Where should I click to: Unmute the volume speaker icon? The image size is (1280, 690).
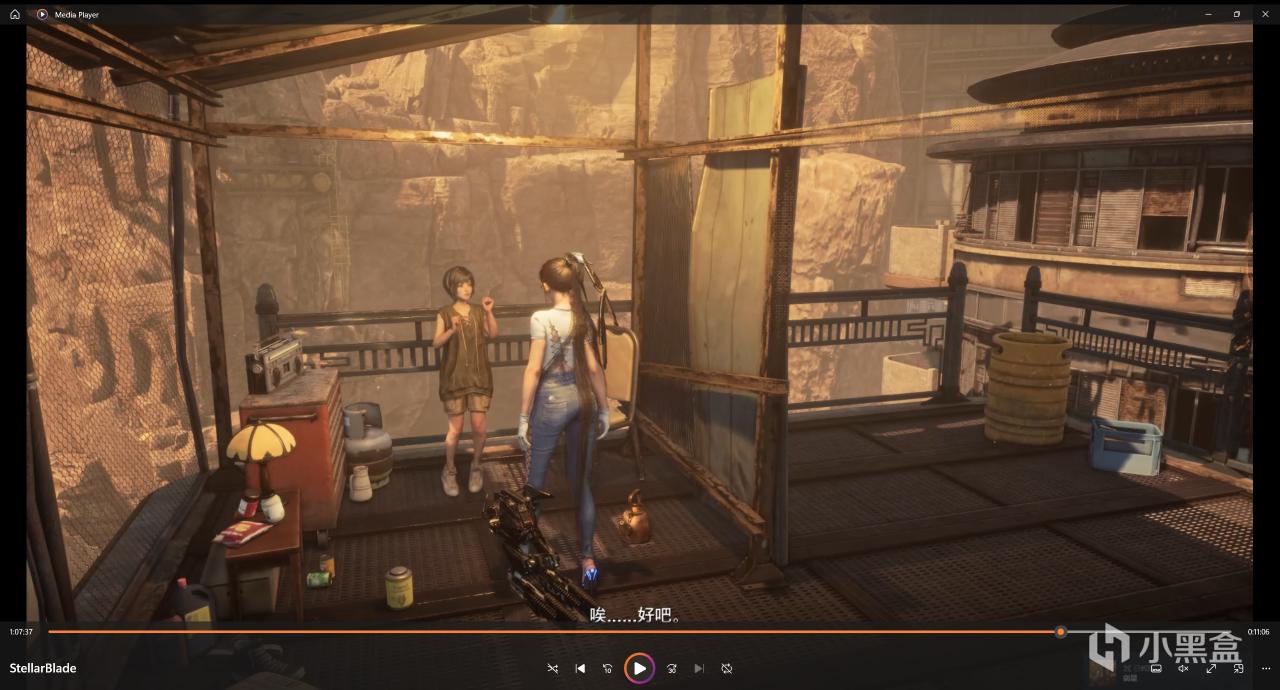pyautogui.click(x=1183, y=668)
